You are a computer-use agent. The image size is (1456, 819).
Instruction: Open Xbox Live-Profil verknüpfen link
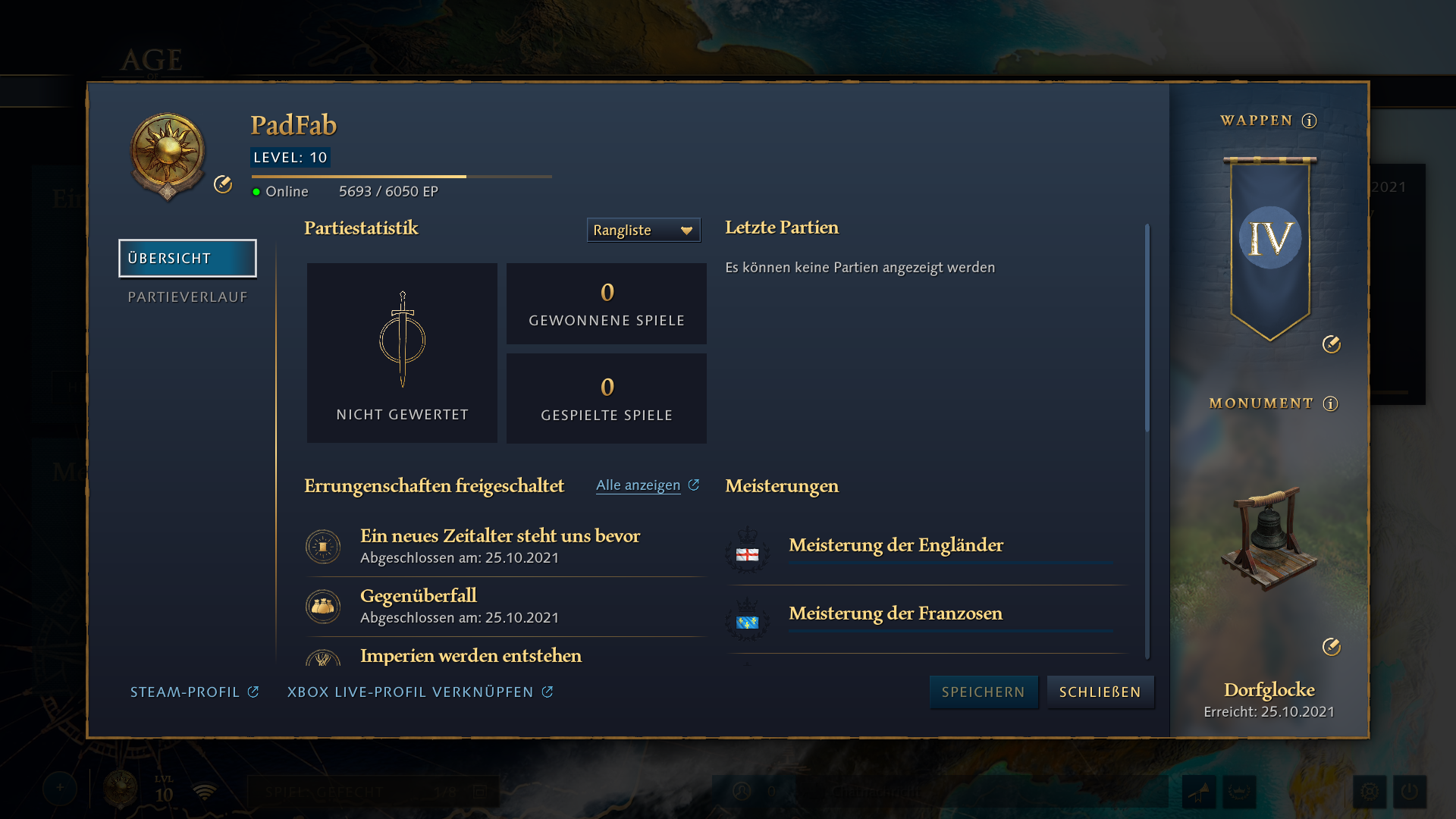(420, 692)
